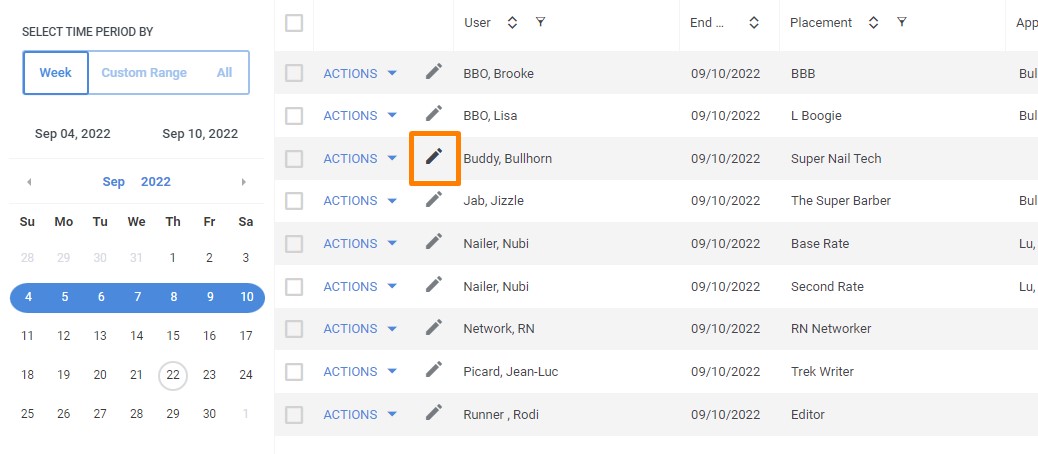
Task: Open ACTIONS dropdown for Network, RN
Action: point(360,329)
